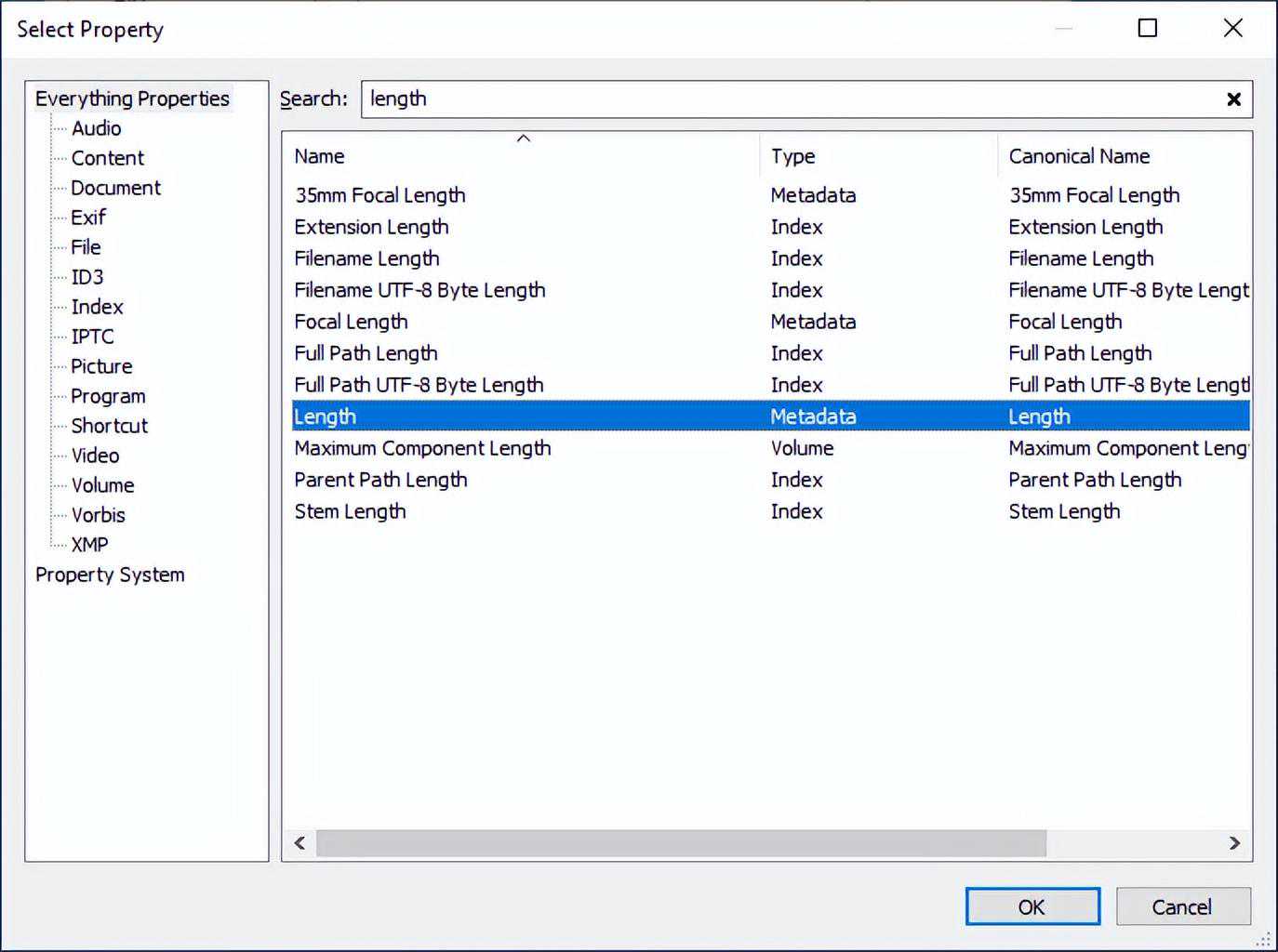Confirm the selection with the OK button
Image resolution: width=1278 pixels, height=952 pixels.
click(1032, 906)
